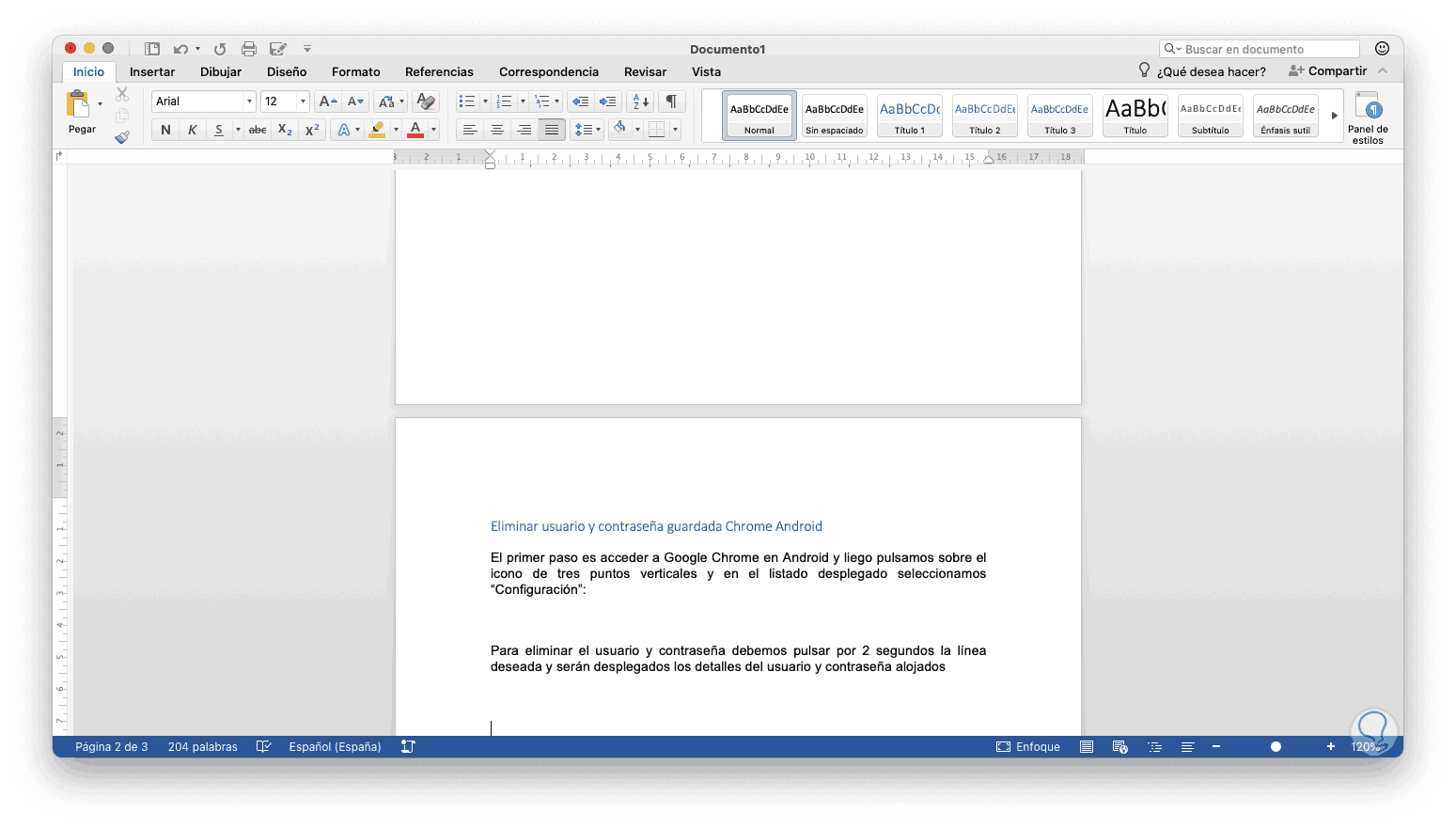
Task: Adjust the zoom slider knob
Action: click(x=1276, y=747)
